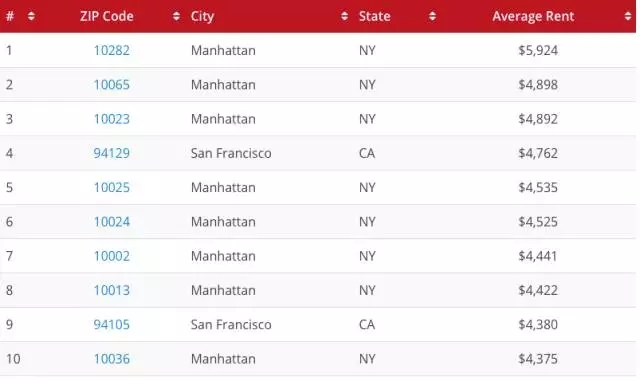
Task: Open ZIP code 10024 link
Action: click(111, 222)
